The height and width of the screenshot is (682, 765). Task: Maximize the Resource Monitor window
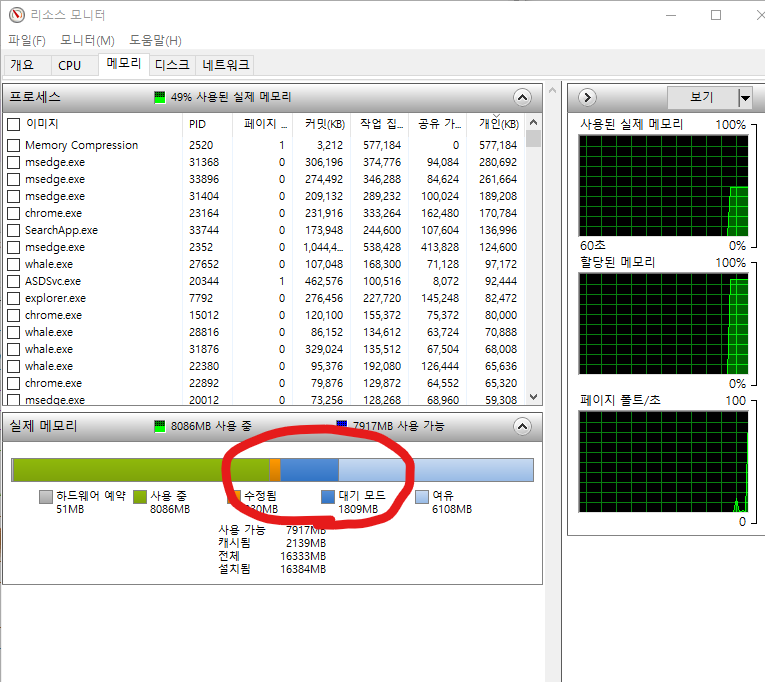click(x=716, y=15)
